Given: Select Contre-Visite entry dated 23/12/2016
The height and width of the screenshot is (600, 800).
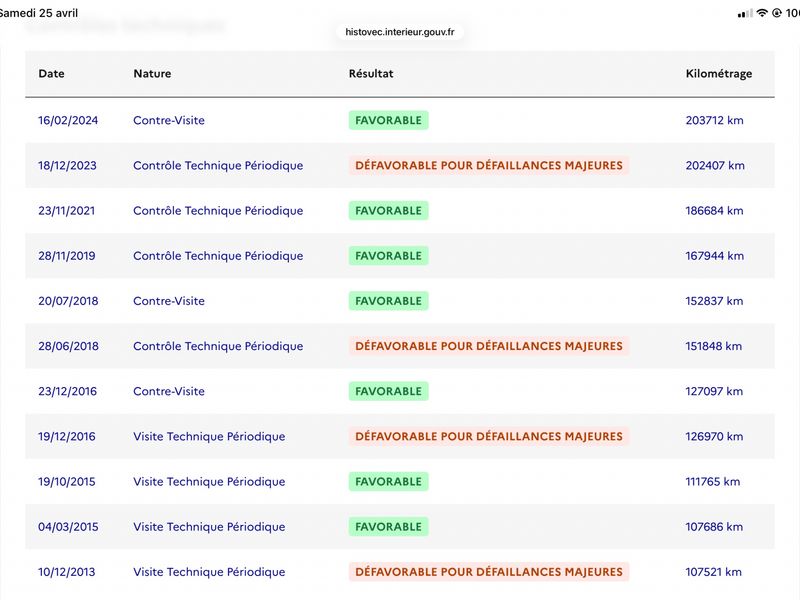Looking at the screenshot, I should 169,391.
